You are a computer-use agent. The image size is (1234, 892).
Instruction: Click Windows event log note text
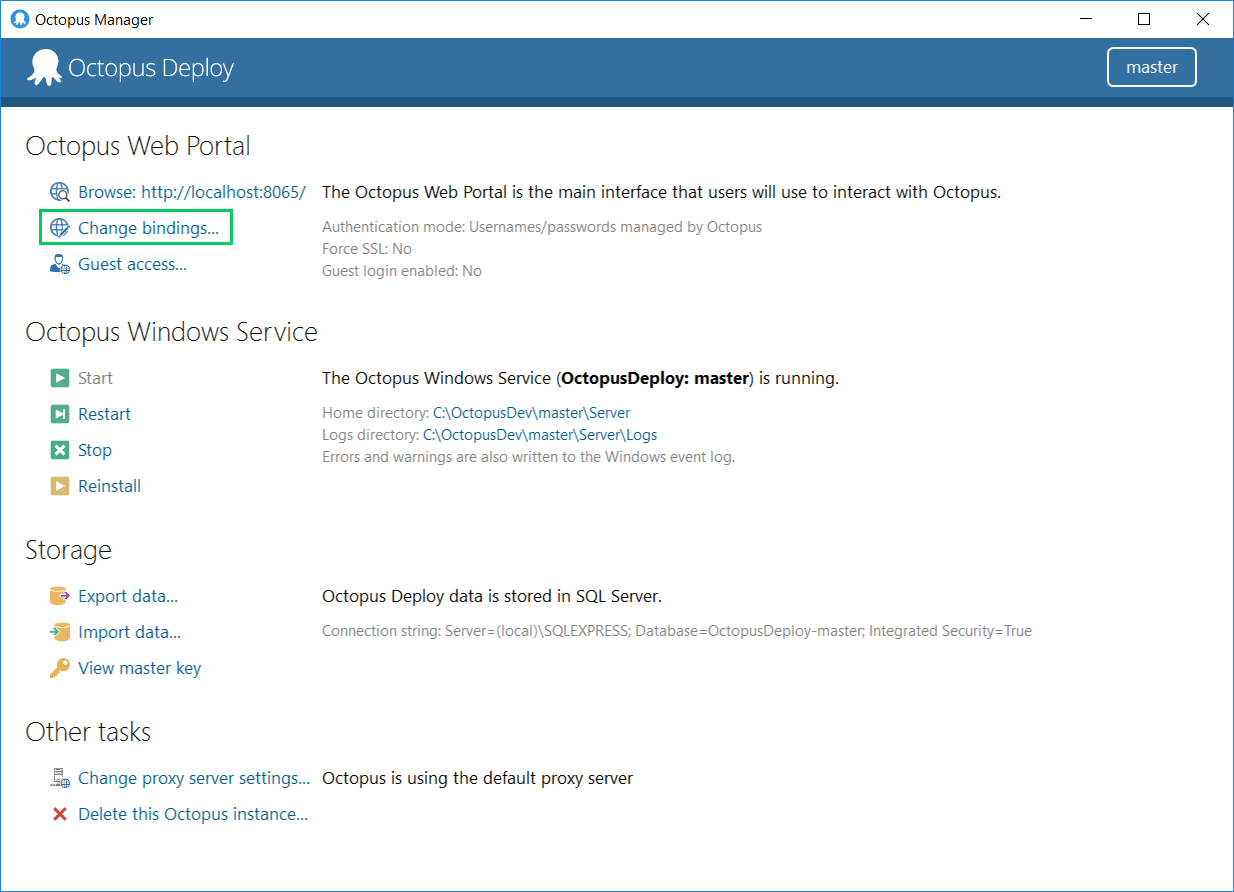point(528,457)
